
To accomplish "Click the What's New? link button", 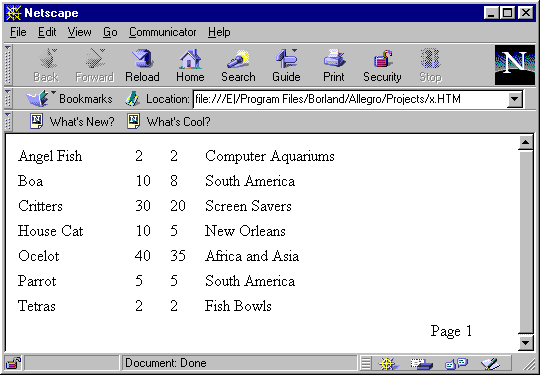I will click(x=72, y=122).
